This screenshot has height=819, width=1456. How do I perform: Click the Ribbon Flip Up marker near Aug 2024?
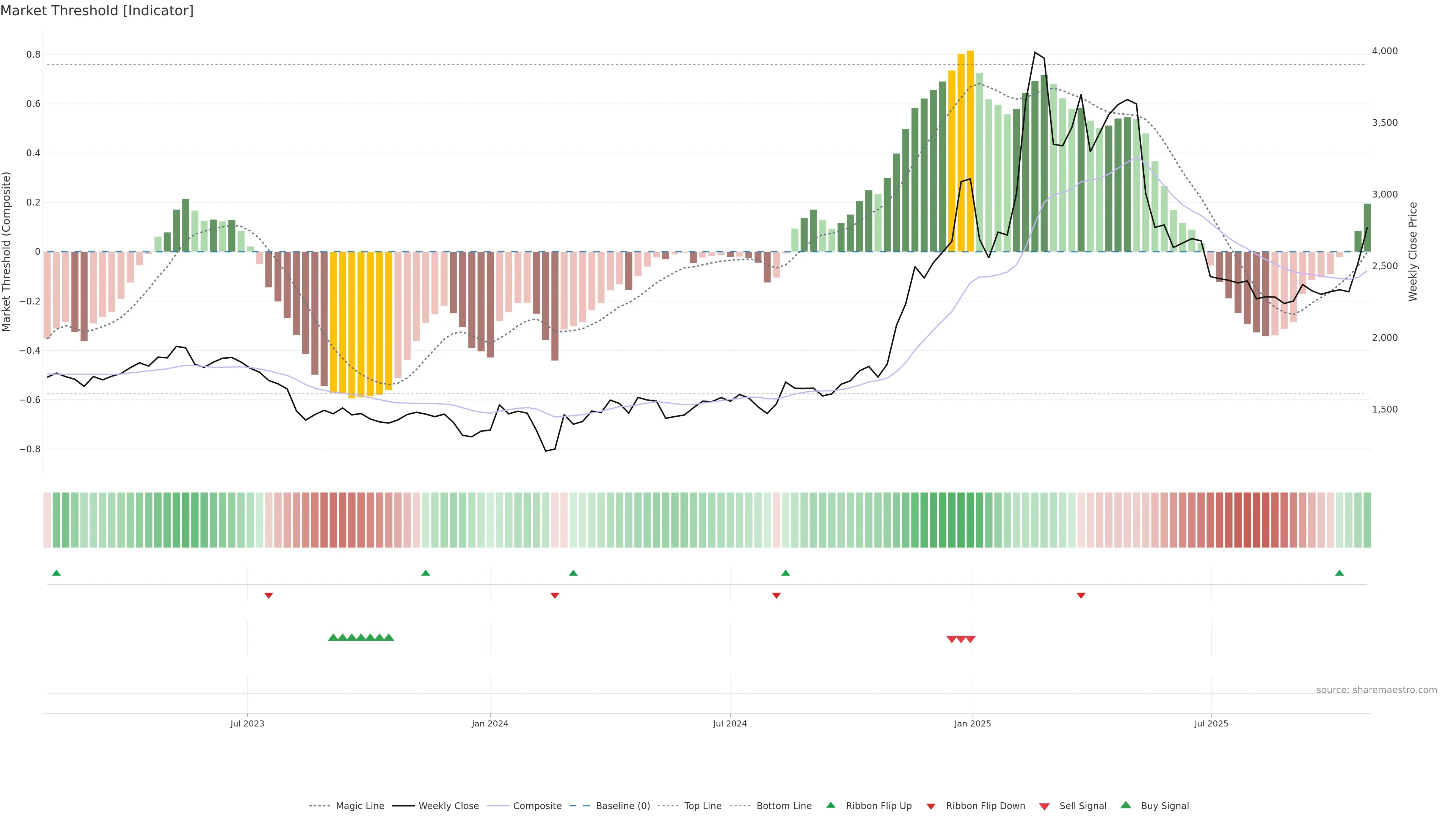click(x=785, y=573)
